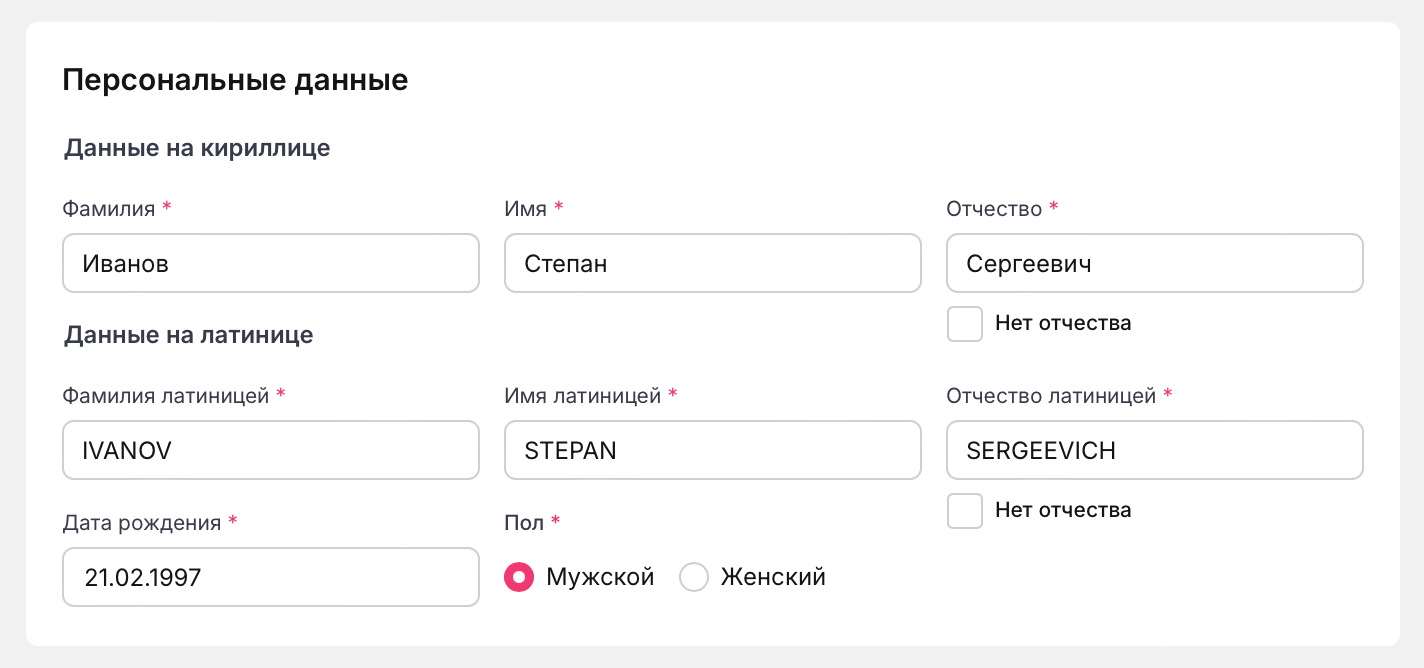Focus the STEPAN Latin name field
1424x668 pixels.
point(712,450)
